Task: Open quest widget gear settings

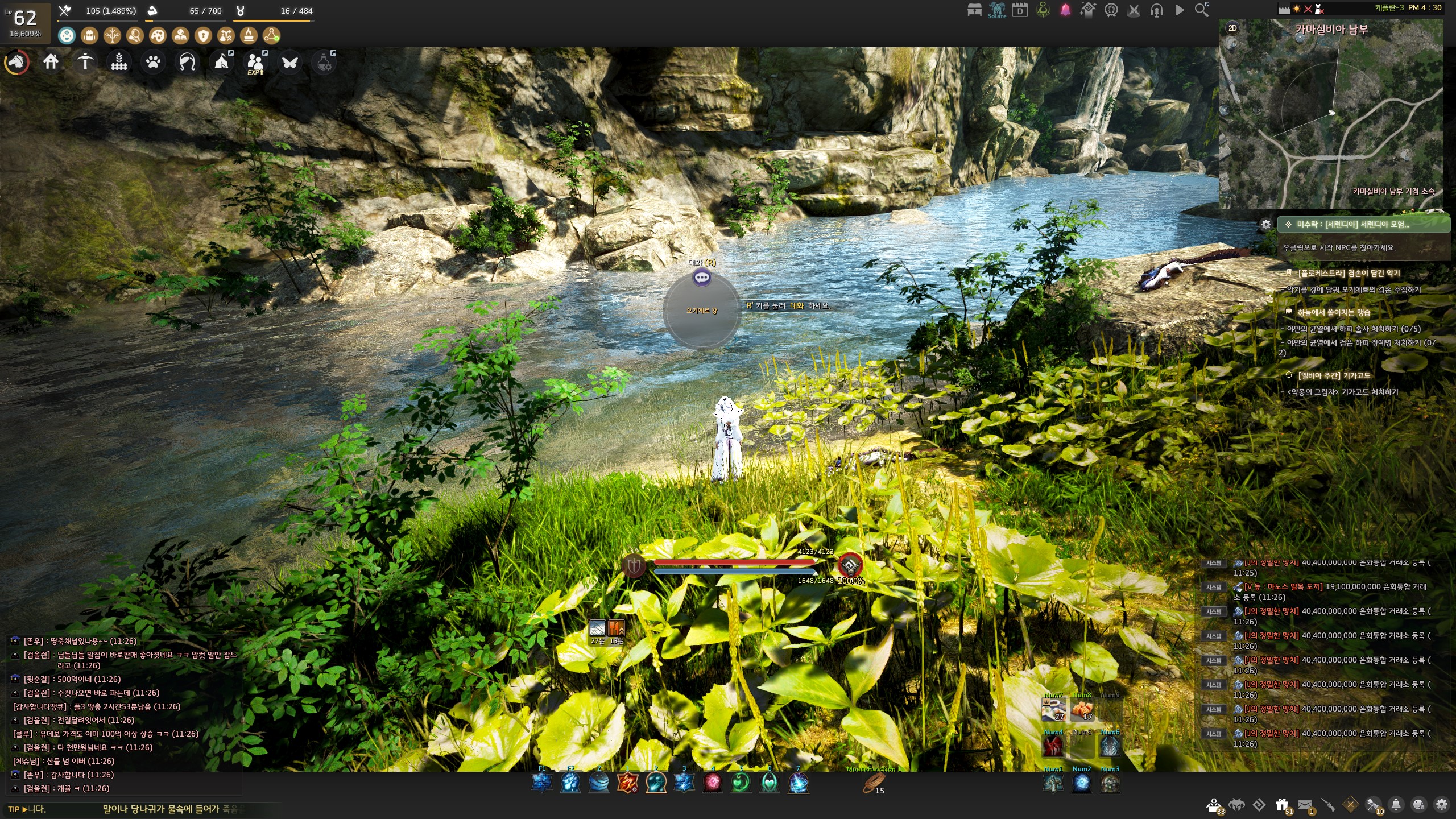Action: [1266, 224]
